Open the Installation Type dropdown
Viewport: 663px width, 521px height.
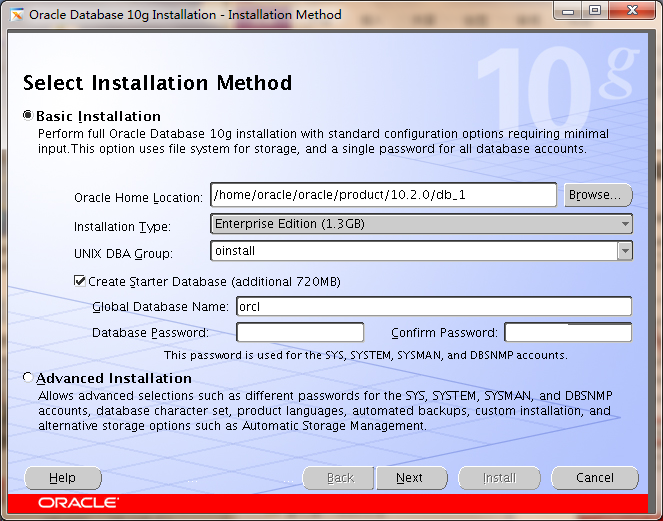tap(421, 224)
